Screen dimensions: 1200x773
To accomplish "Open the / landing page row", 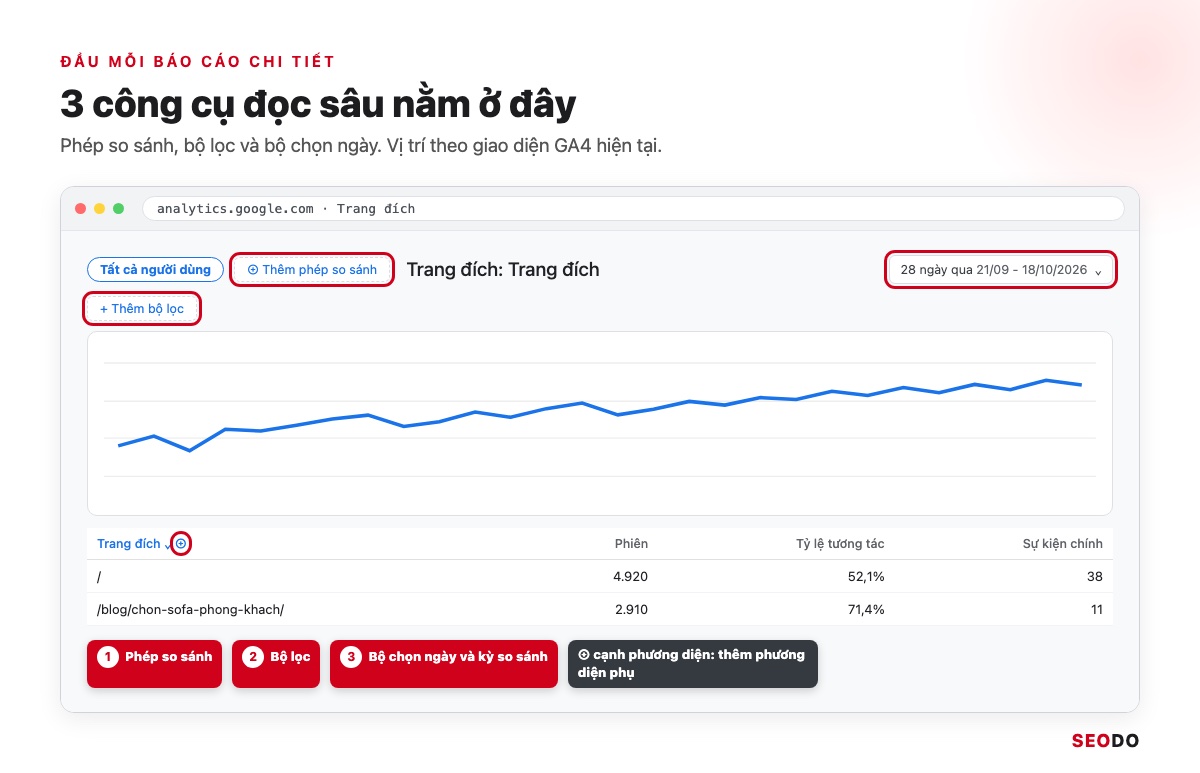I will [600, 576].
